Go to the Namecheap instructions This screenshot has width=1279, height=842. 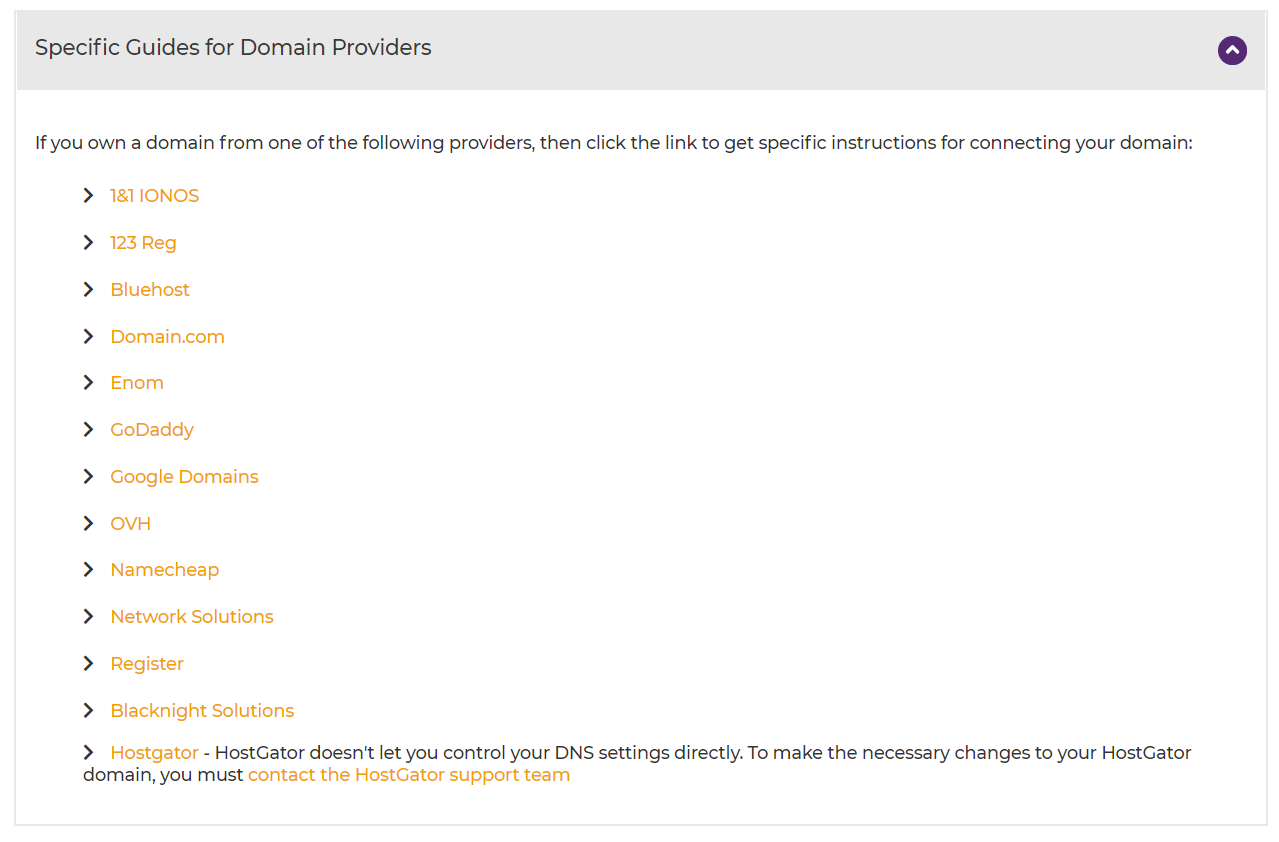pyautogui.click(x=164, y=570)
